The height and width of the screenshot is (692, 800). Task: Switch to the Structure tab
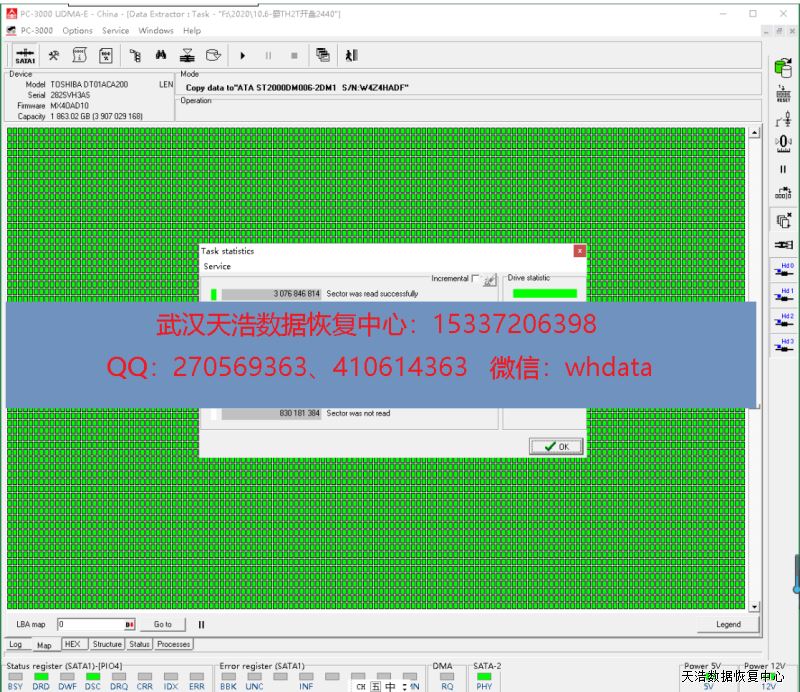[107, 644]
